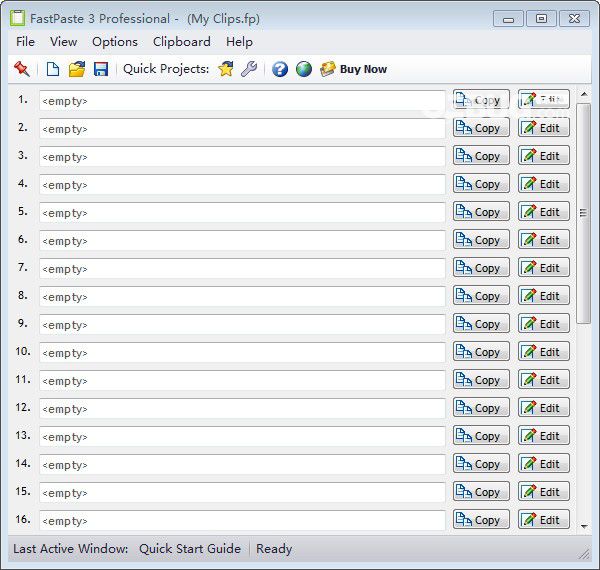This screenshot has height=570, width=600.
Task: Edit clip number 4
Action: 544,183
